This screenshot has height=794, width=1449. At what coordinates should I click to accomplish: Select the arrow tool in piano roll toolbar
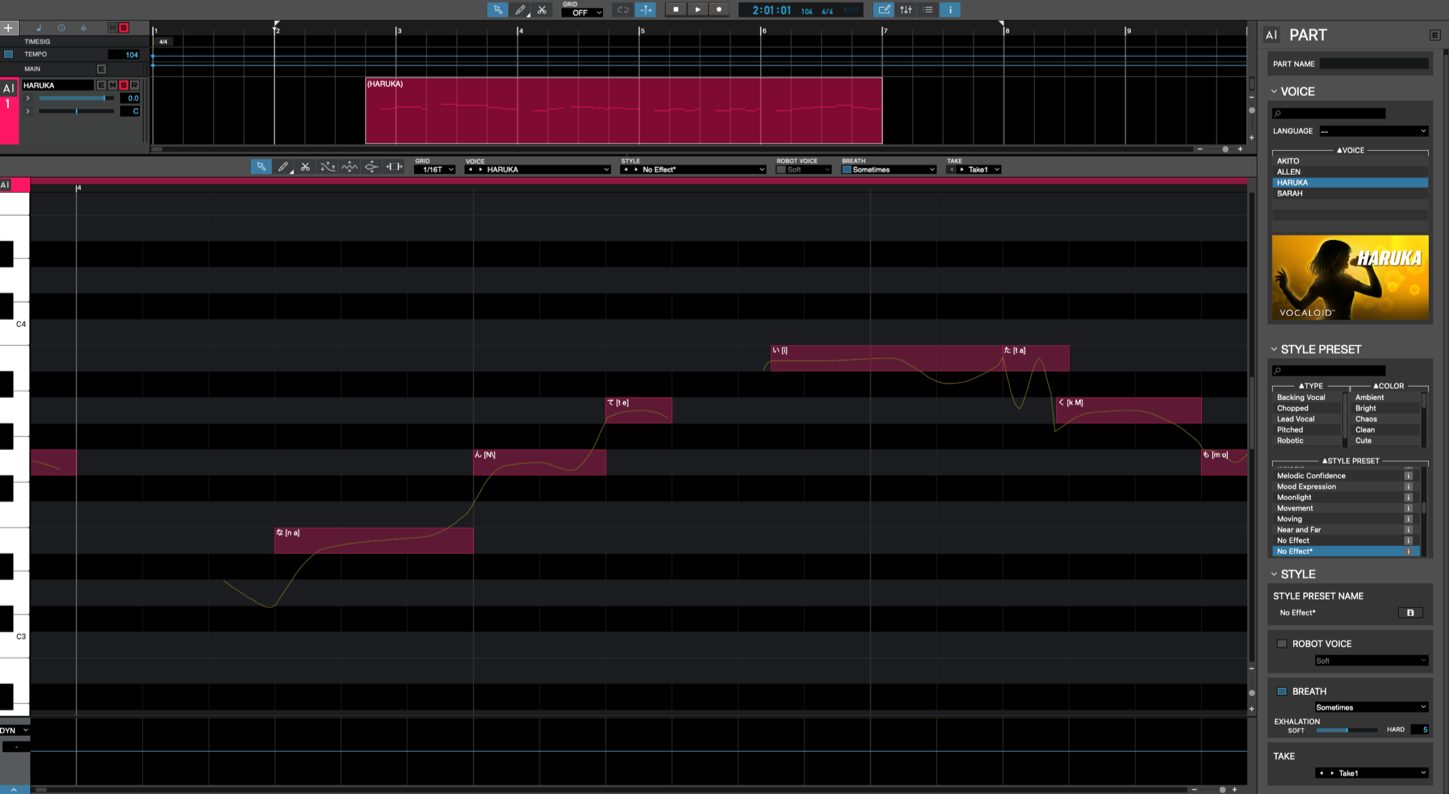261,167
